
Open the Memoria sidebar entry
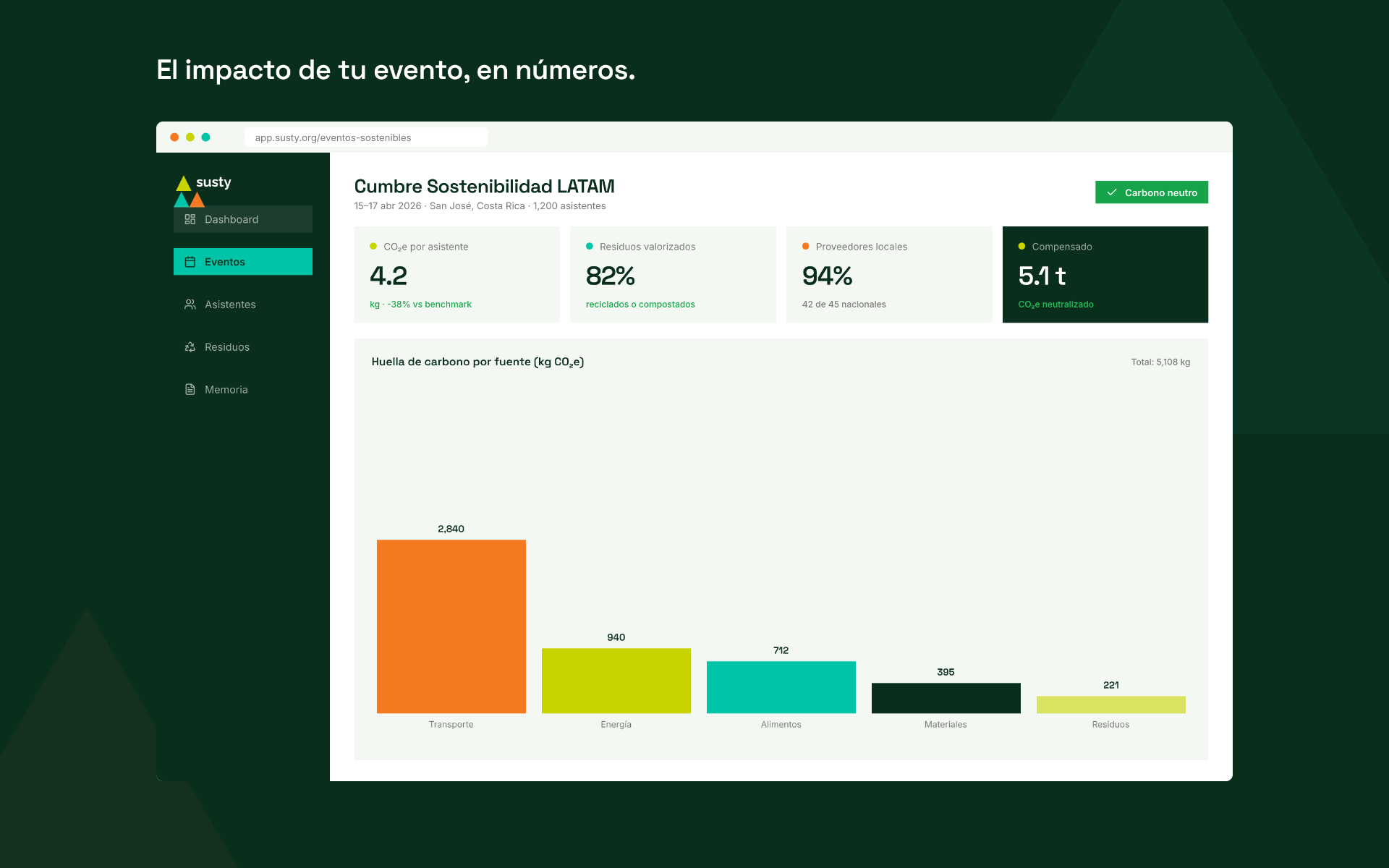click(243, 389)
